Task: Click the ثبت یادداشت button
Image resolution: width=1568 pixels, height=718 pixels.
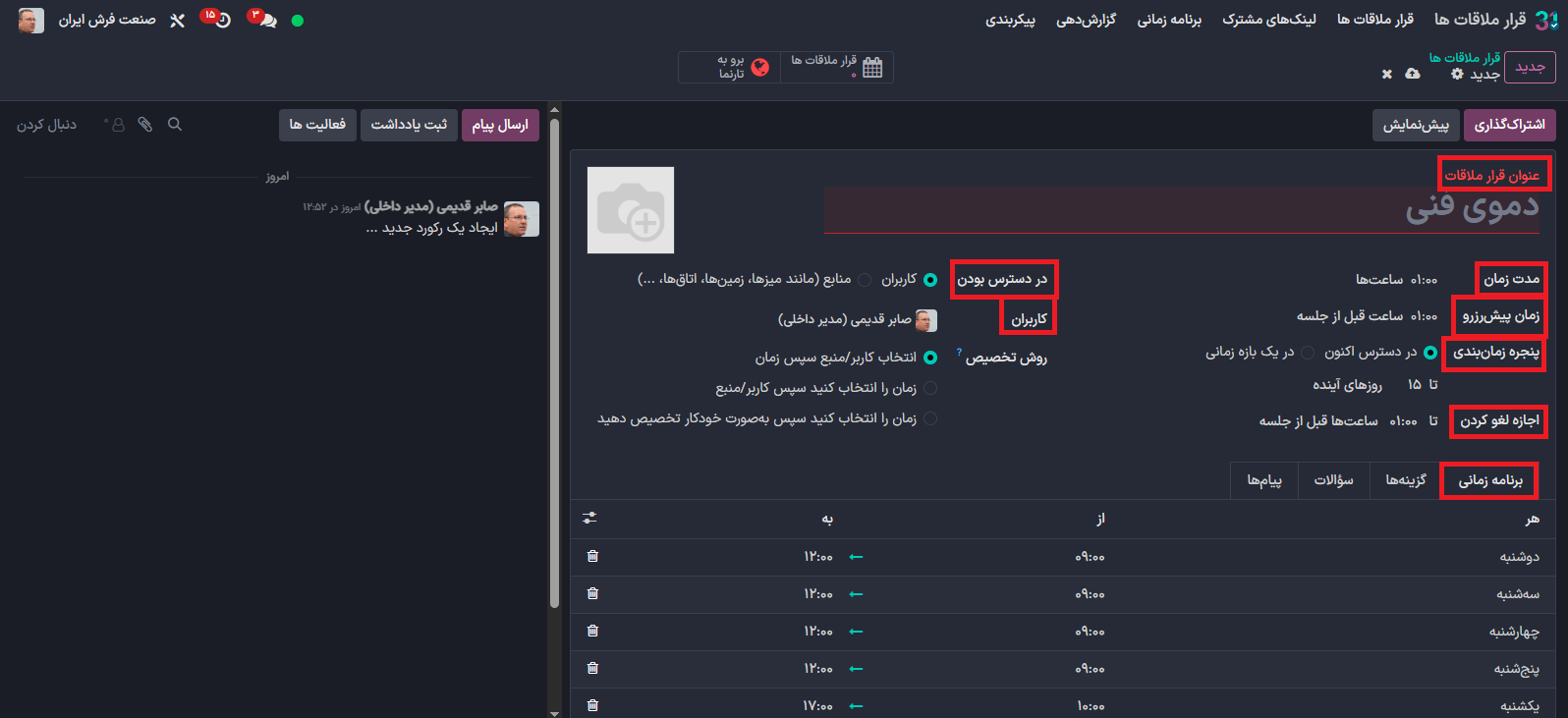Action: pyautogui.click(x=409, y=125)
